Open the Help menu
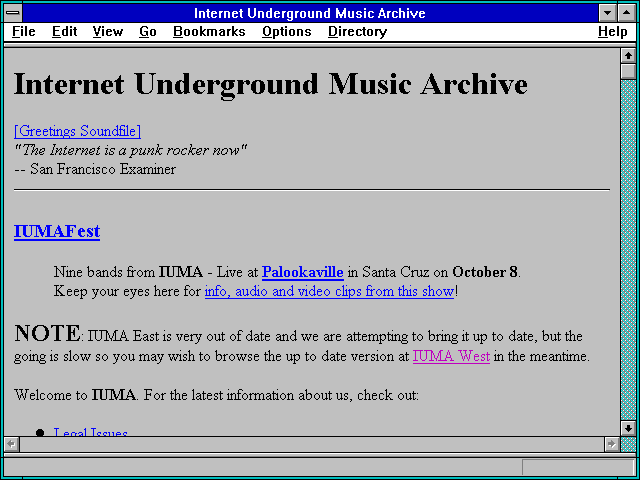The width and height of the screenshot is (640, 480). tap(613, 32)
